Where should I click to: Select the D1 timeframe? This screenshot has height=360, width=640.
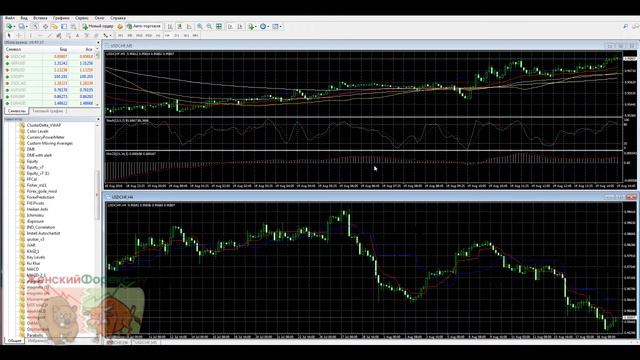[177, 36]
